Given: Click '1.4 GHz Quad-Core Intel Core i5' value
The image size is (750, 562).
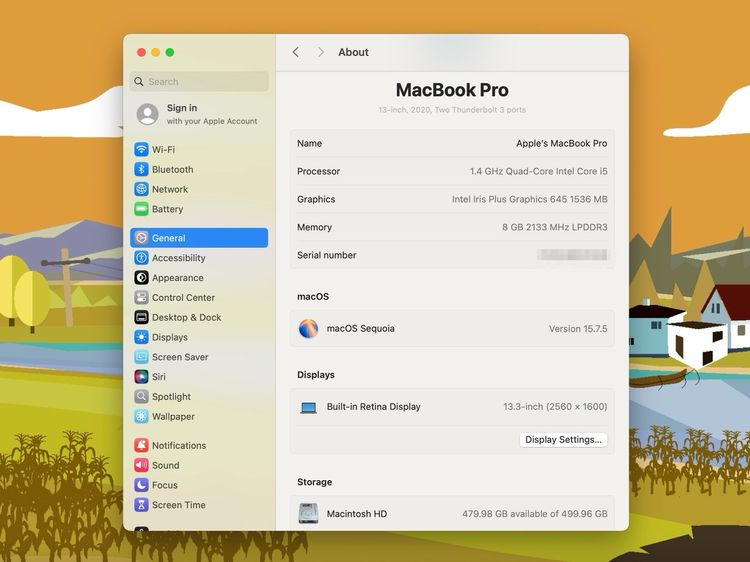Looking at the screenshot, I should pos(539,171).
